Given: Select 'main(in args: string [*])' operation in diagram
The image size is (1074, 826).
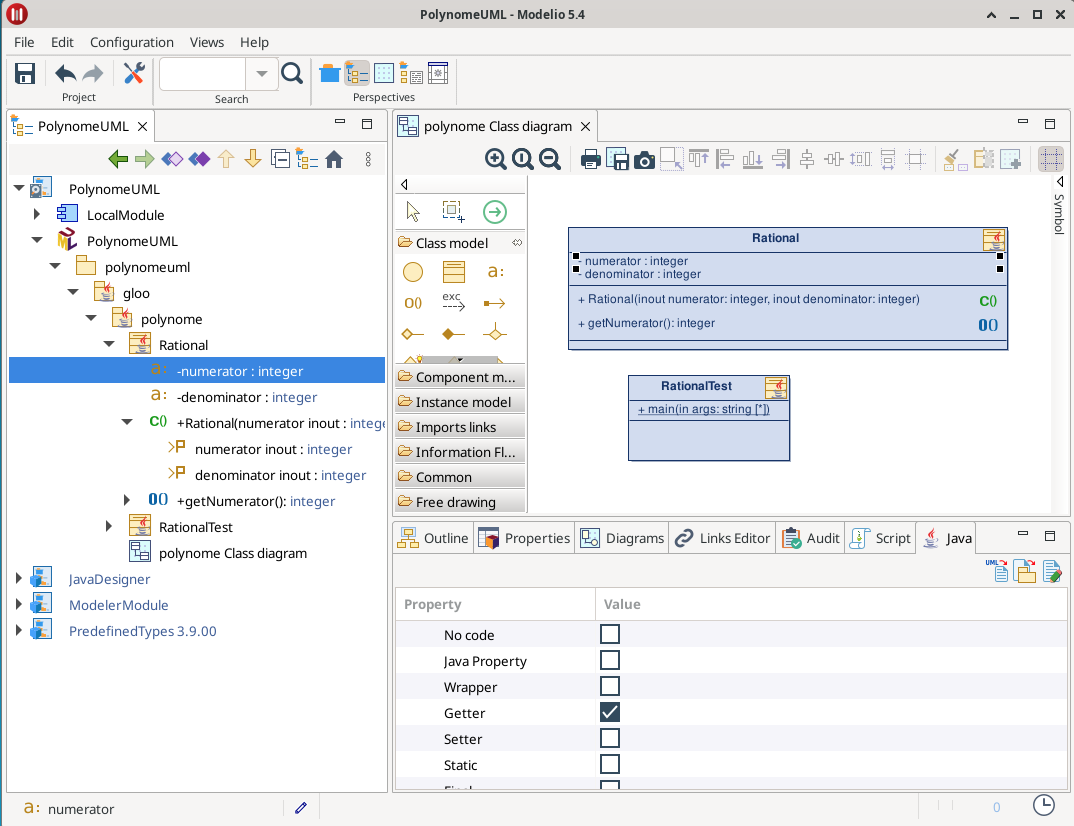Looking at the screenshot, I should (703, 409).
